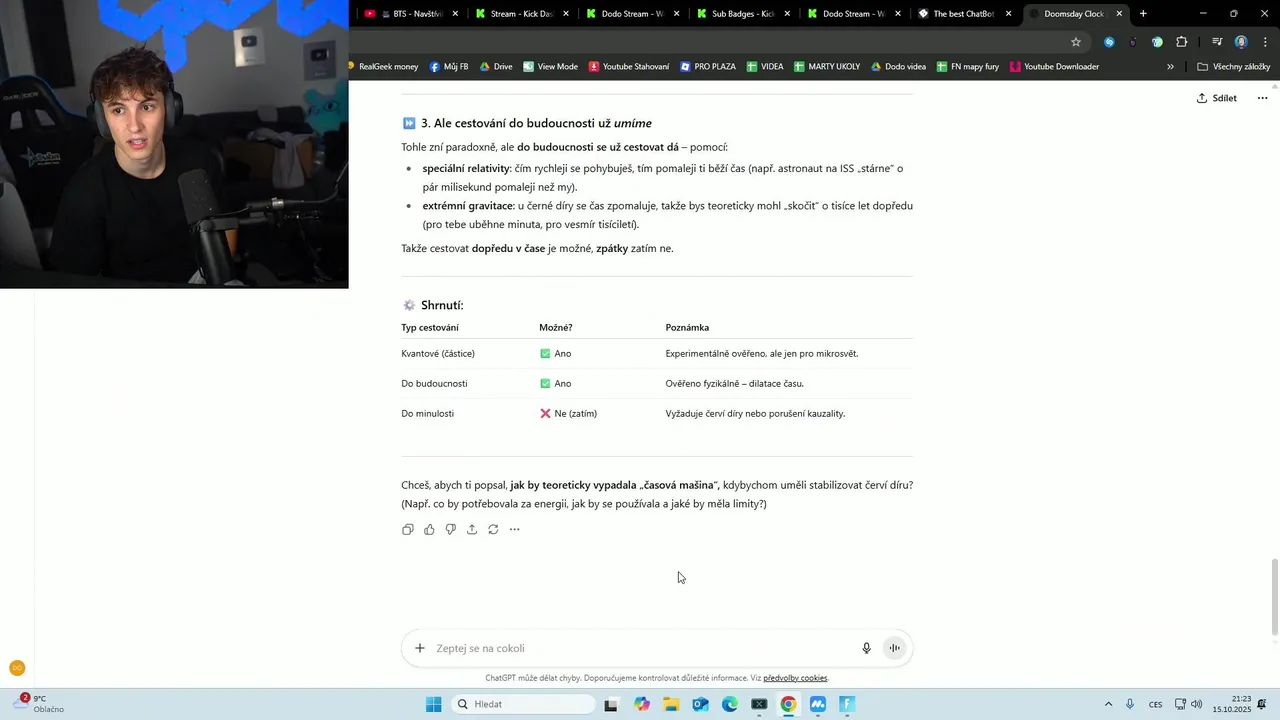This screenshot has width=1280, height=720.
Task: Open the Chrome extensions puzzle icon
Action: [1182, 42]
